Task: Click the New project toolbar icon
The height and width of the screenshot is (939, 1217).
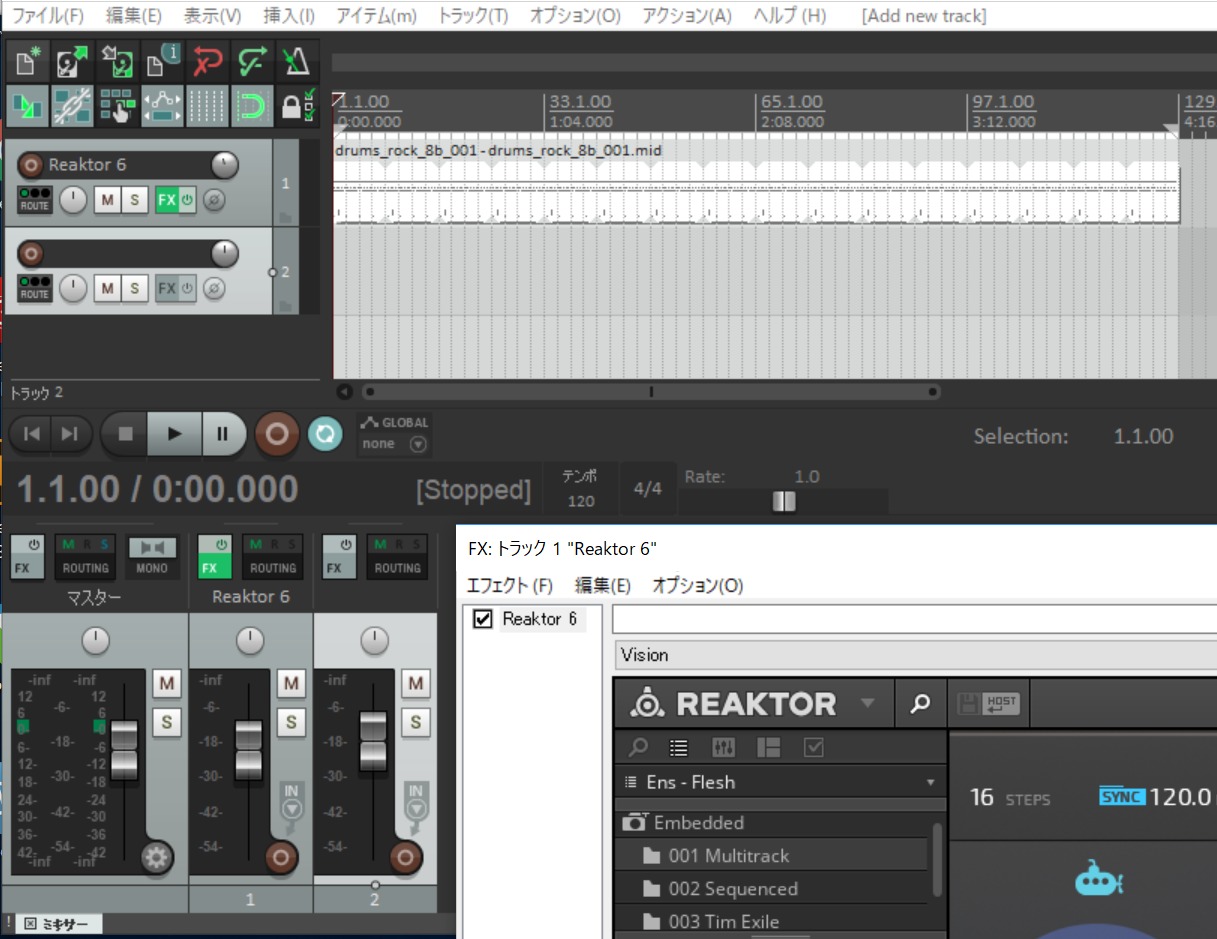Action: pyautogui.click(x=28, y=62)
